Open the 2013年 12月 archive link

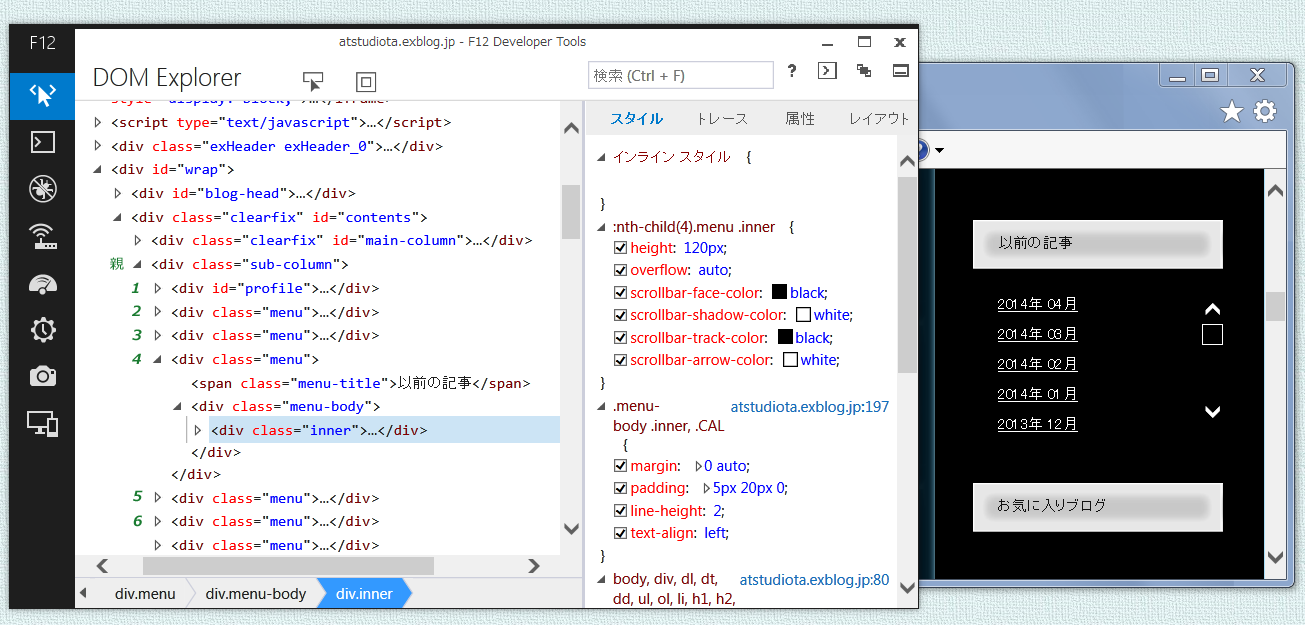point(1037,424)
